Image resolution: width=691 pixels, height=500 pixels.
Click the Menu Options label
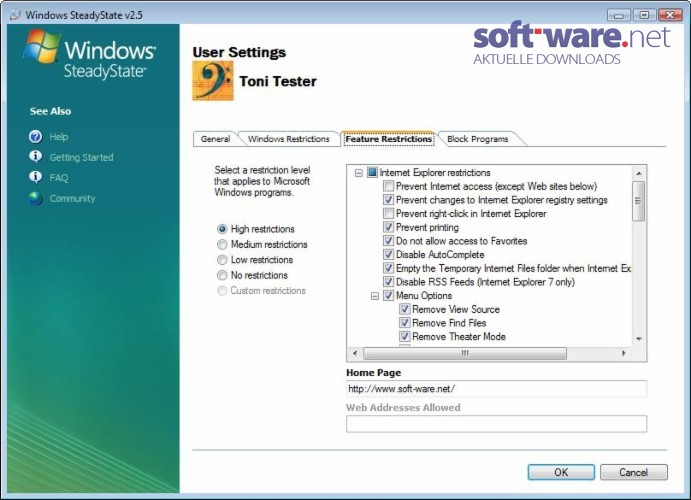[x=424, y=296]
